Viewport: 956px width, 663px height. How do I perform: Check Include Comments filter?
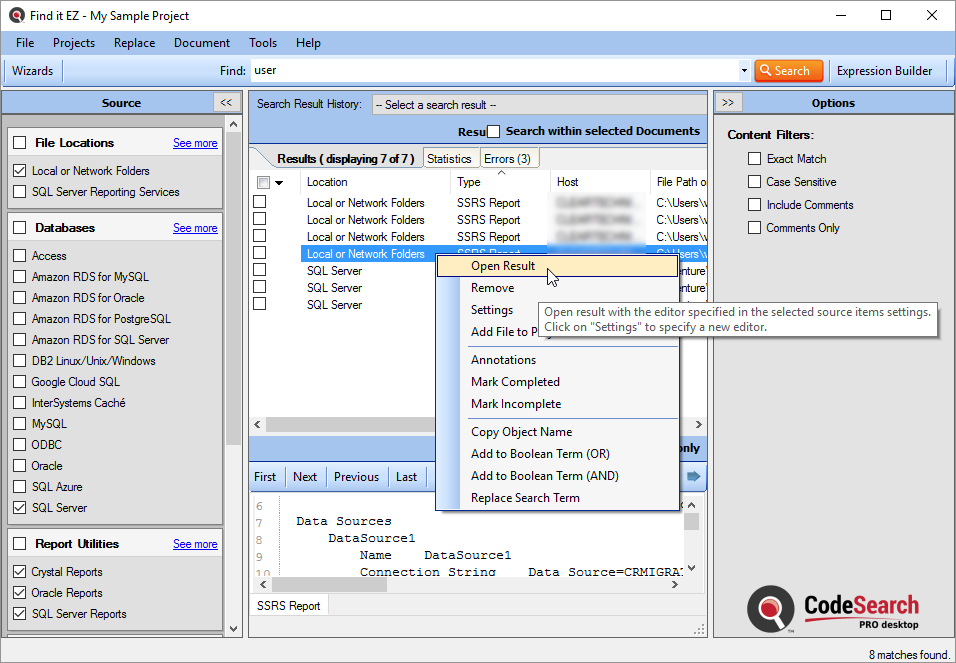(x=754, y=205)
